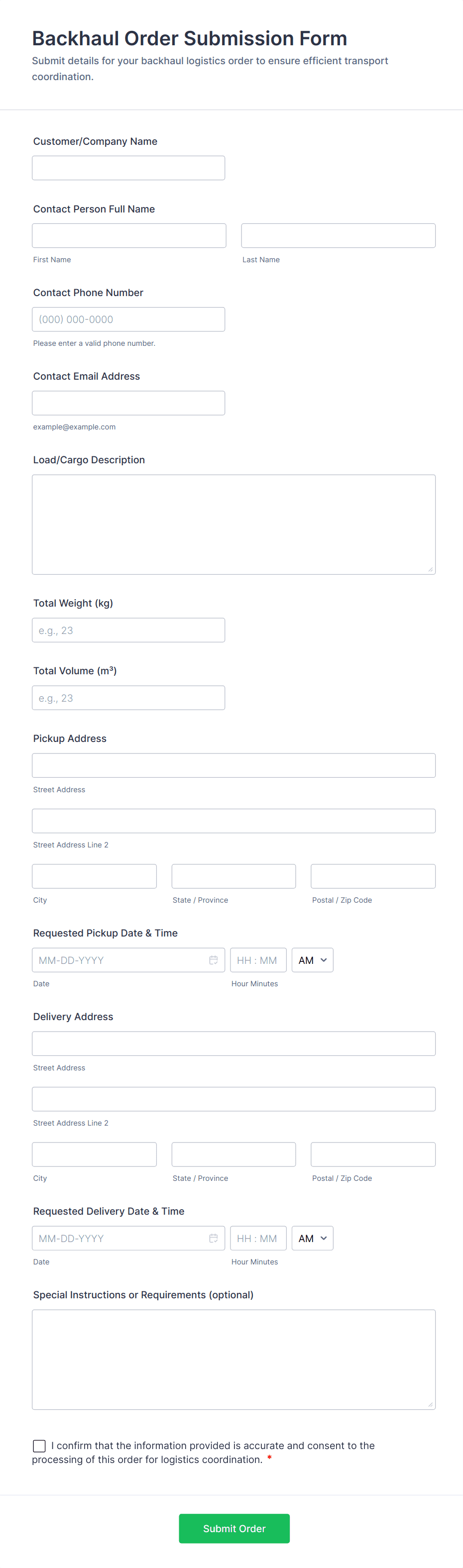Image resolution: width=463 pixels, height=1568 pixels.
Task: Open the pickup time AM/PM dropdown
Action: click(312, 960)
